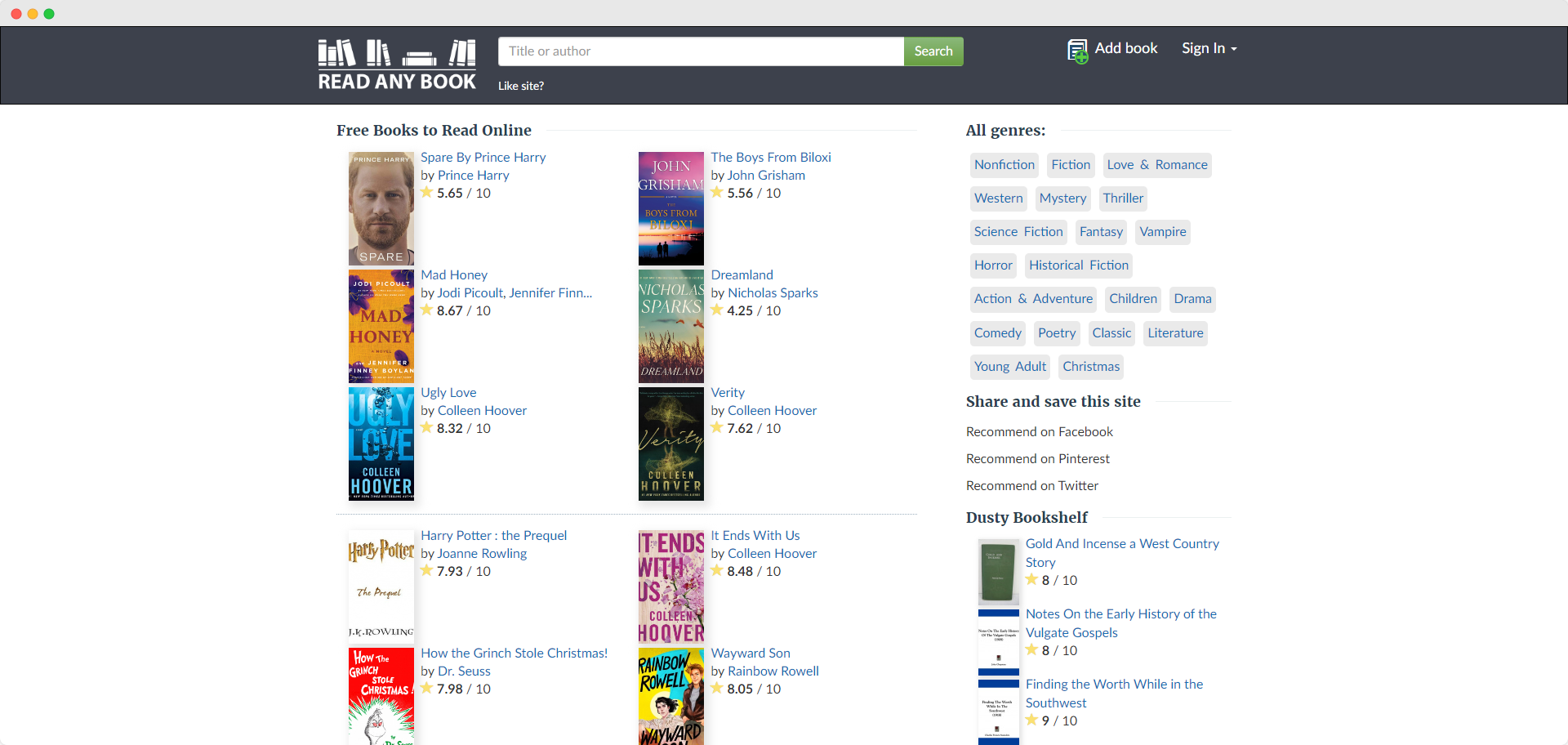Open author link Joanne Rowling
The width and height of the screenshot is (1568, 745).
pos(483,554)
